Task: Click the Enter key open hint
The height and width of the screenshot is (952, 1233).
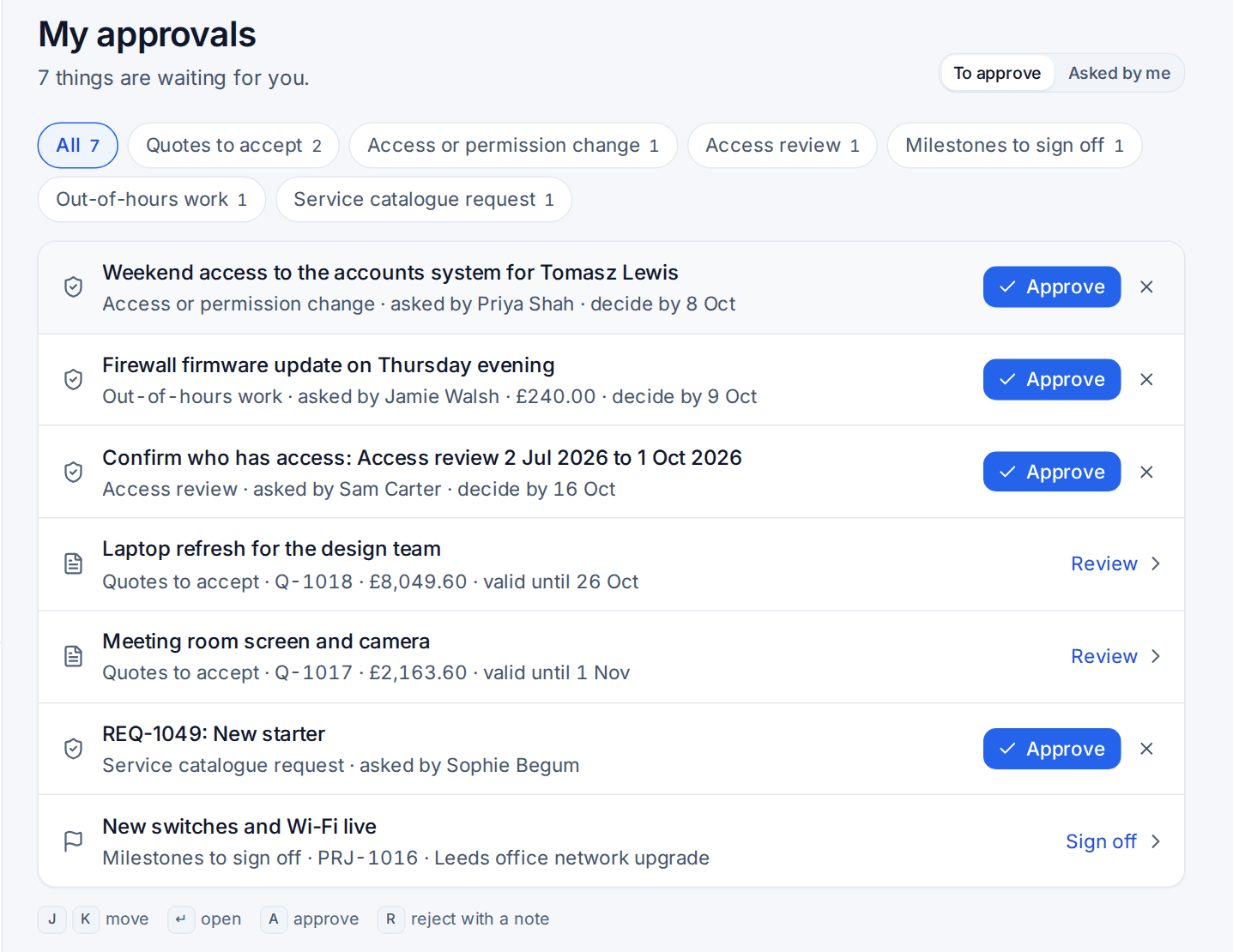Action: click(x=181, y=919)
